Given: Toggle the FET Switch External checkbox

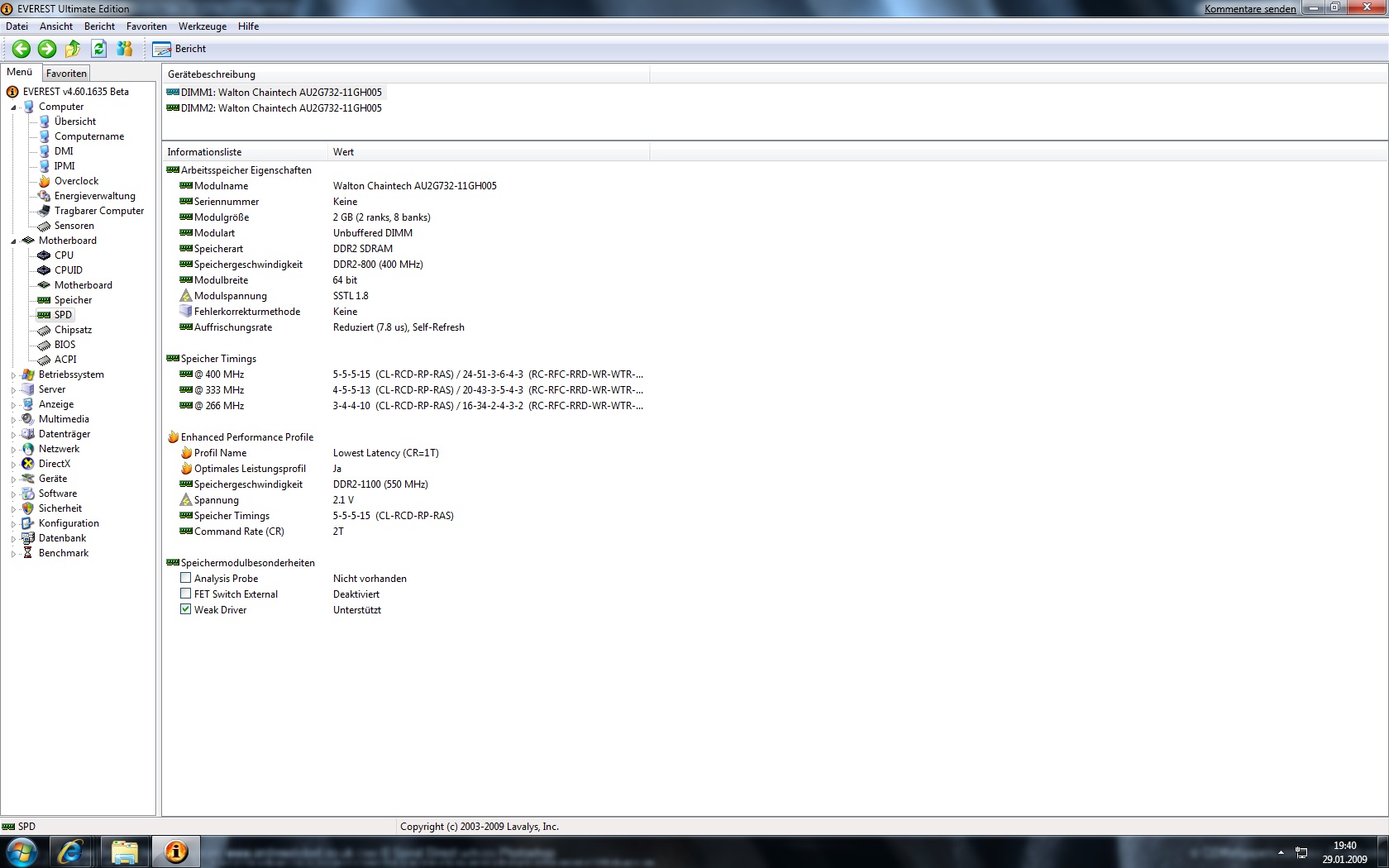Looking at the screenshot, I should pyautogui.click(x=186, y=594).
